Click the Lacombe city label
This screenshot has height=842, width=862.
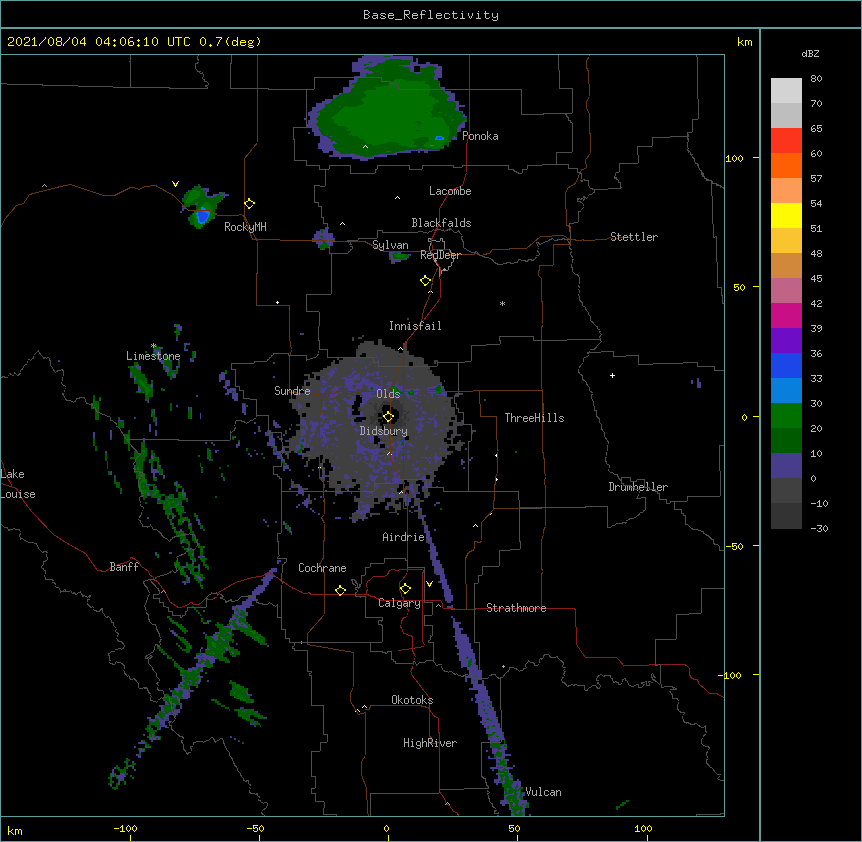(x=450, y=191)
